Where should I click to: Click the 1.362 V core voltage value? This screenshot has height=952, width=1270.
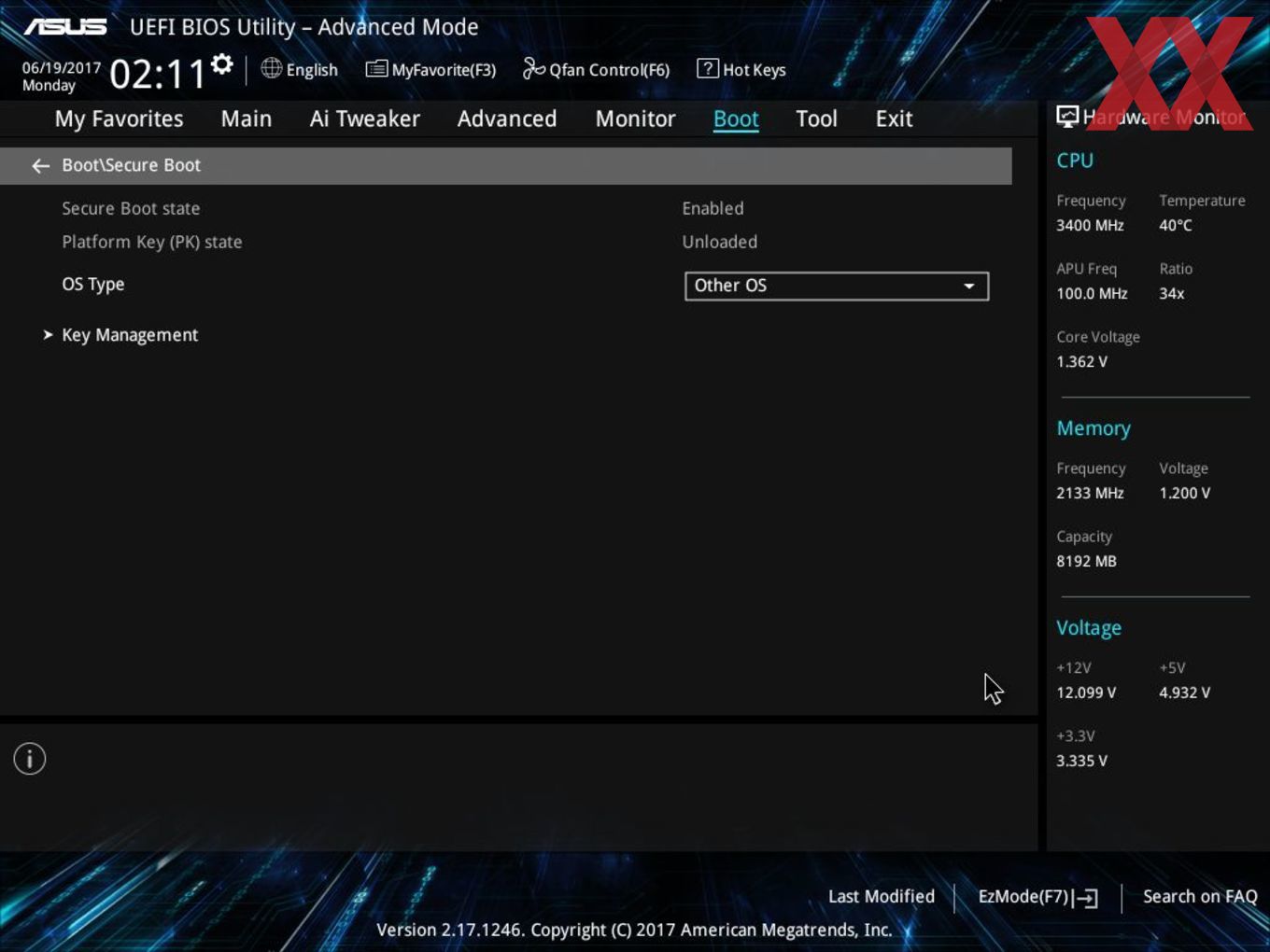[1081, 362]
